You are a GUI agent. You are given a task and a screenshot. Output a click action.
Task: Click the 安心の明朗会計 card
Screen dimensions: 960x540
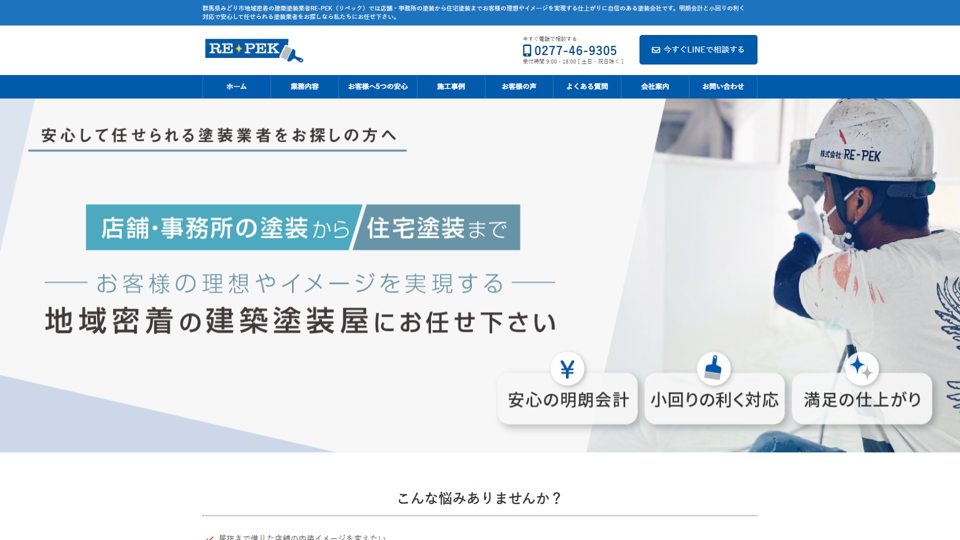pos(568,400)
